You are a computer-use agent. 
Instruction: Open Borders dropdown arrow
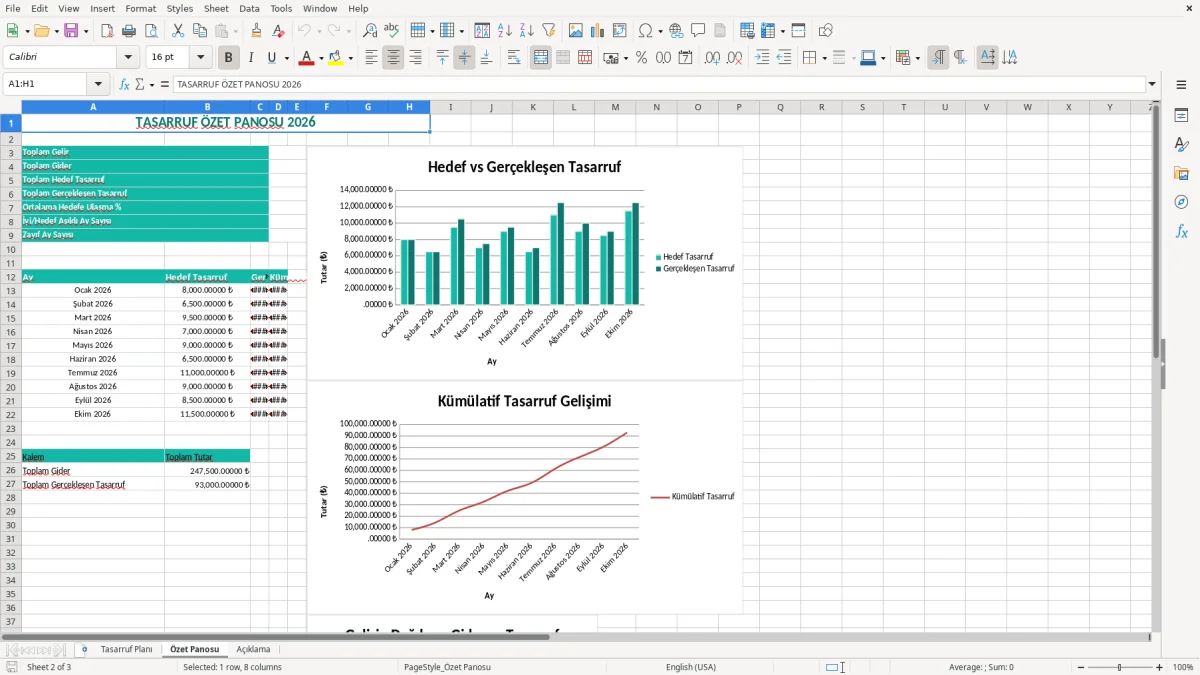click(x=824, y=58)
